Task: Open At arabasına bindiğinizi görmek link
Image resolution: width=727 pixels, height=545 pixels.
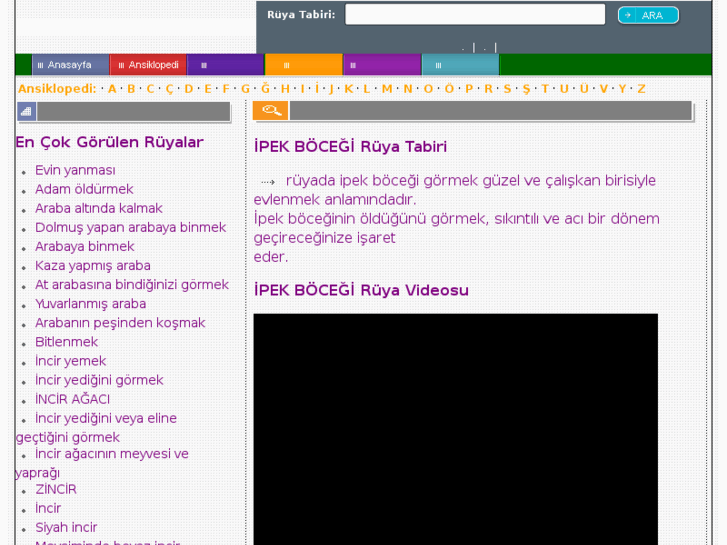Action: (132, 284)
